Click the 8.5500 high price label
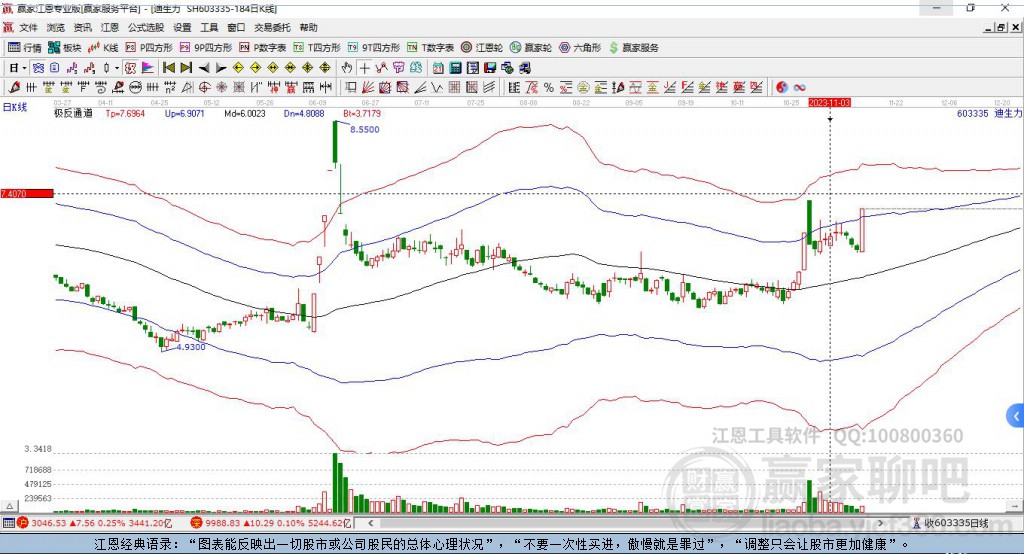Screen dimensions: 1024x554 coord(364,129)
